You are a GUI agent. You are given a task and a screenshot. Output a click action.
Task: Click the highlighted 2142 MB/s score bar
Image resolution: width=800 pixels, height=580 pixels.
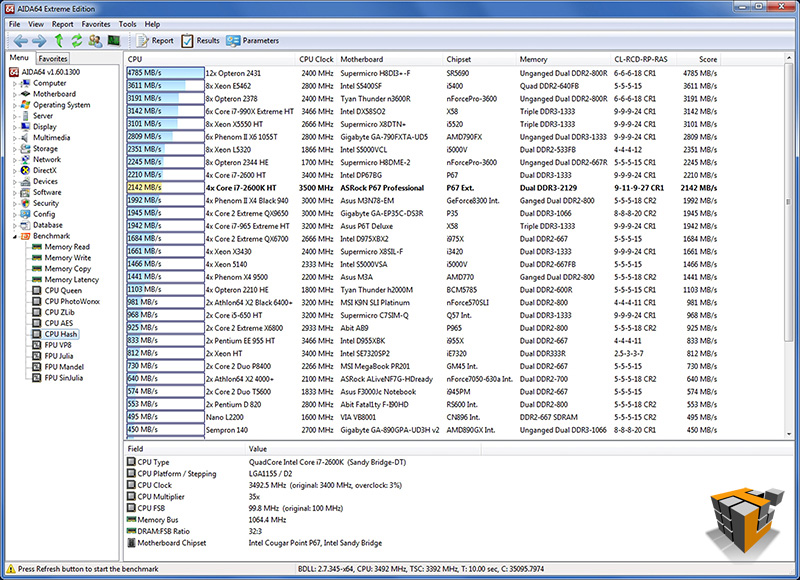(165, 187)
